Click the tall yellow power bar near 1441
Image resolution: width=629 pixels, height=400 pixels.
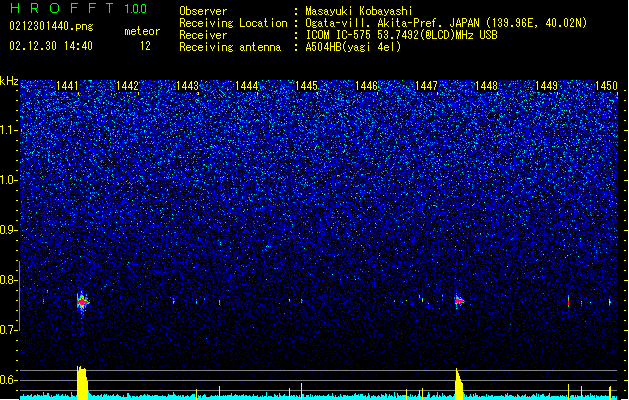point(82,382)
